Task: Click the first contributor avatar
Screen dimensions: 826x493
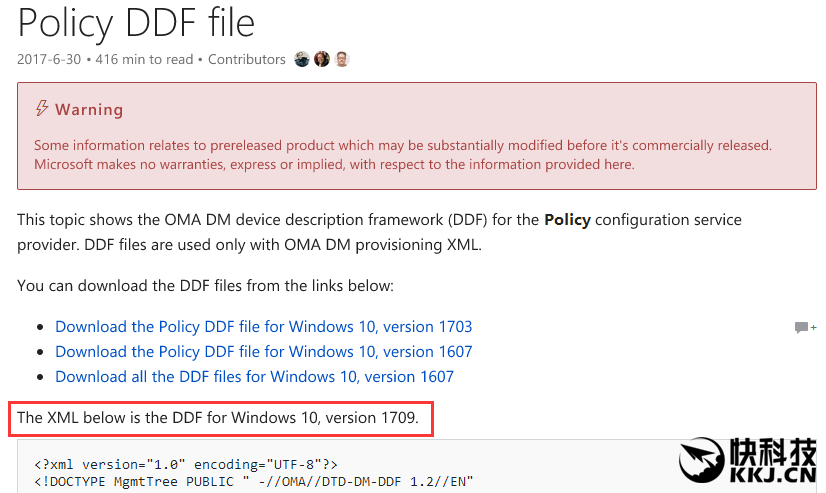Action: point(302,59)
